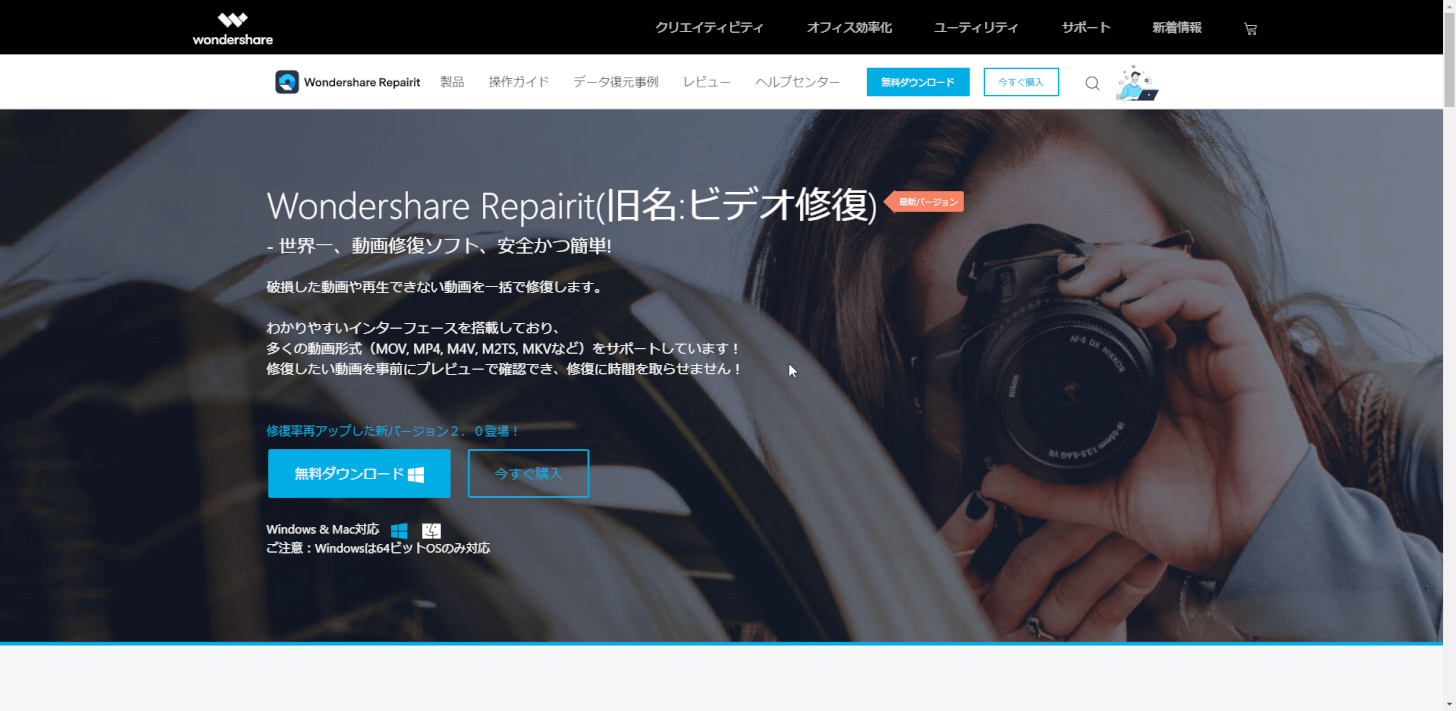
Task: Open the shopping cart icon
Action: (1250, 29)
